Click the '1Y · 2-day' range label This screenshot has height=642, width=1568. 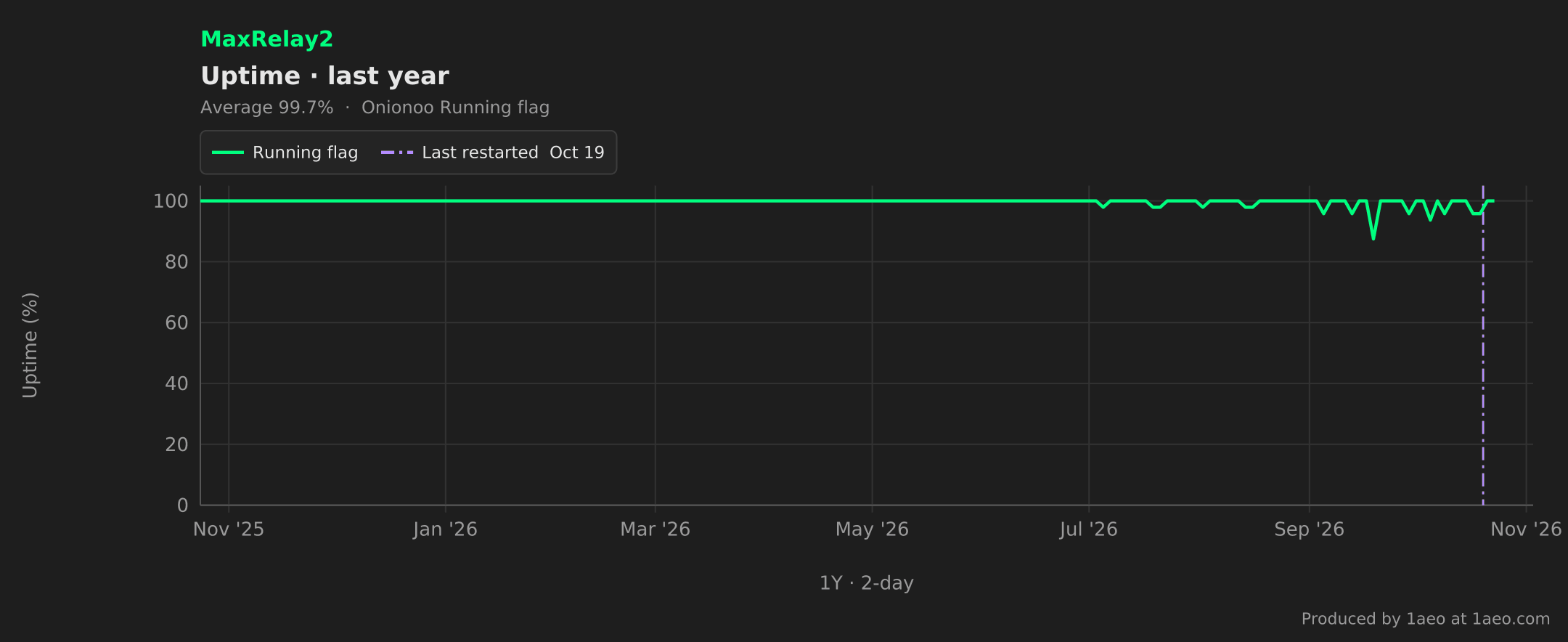pyautogui.click(x=866, y=583)
